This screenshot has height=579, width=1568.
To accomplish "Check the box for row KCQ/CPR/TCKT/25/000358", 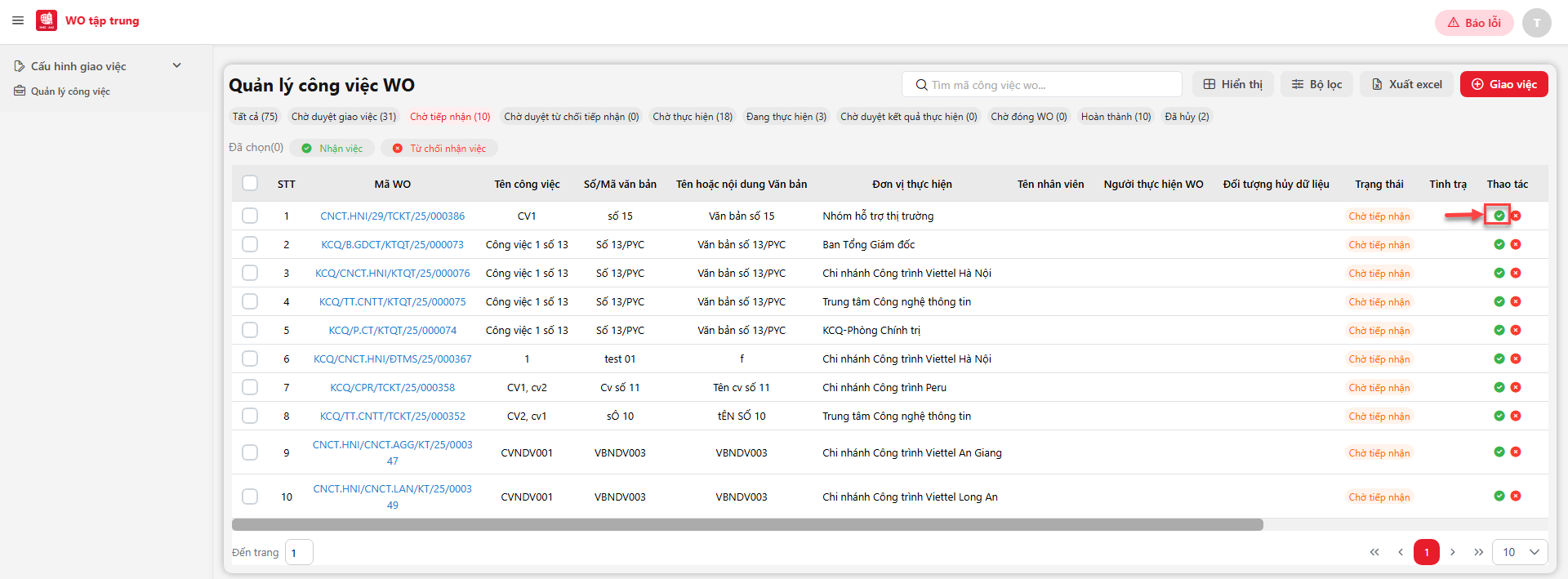I will (x=250, y=387).
